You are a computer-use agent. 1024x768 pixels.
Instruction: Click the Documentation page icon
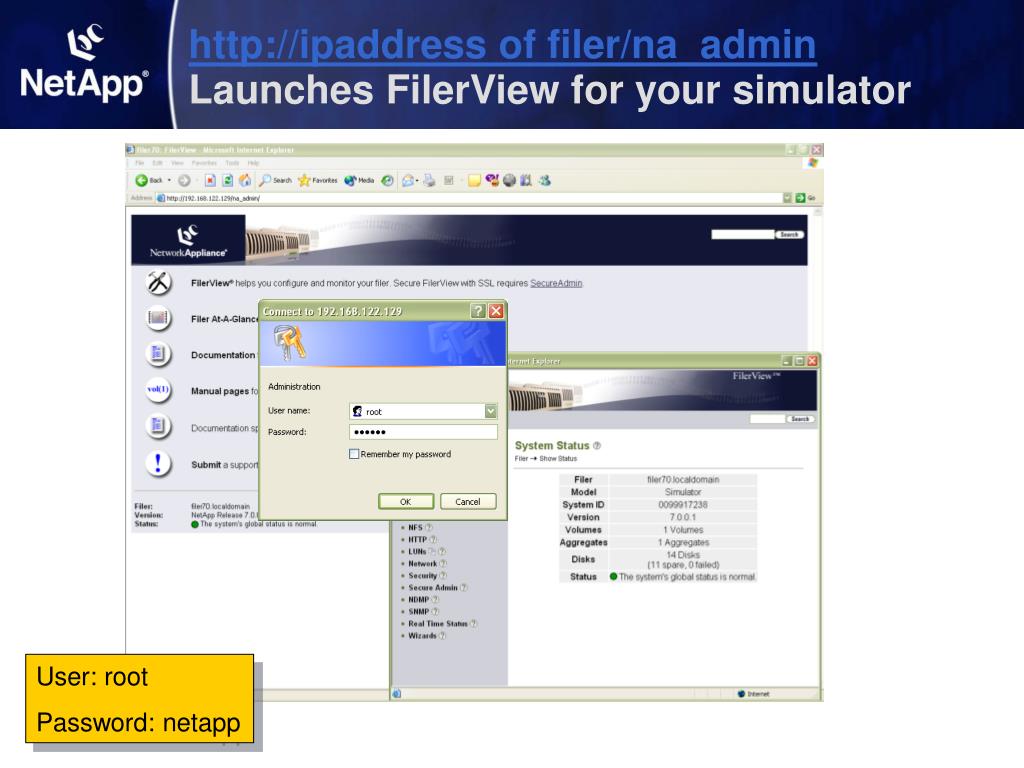click(158, 354)
